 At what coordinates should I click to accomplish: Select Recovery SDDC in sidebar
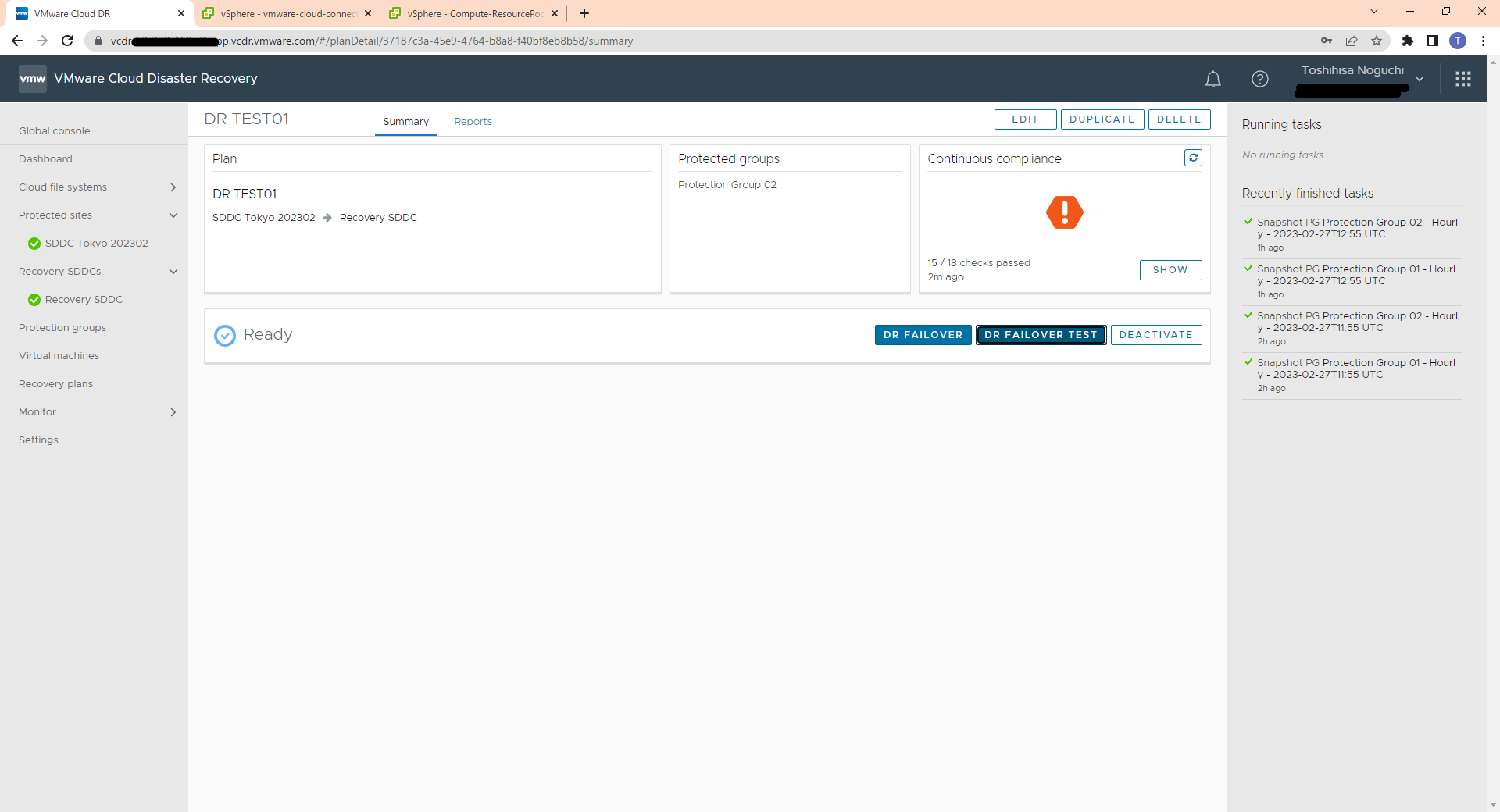[84, 300]
